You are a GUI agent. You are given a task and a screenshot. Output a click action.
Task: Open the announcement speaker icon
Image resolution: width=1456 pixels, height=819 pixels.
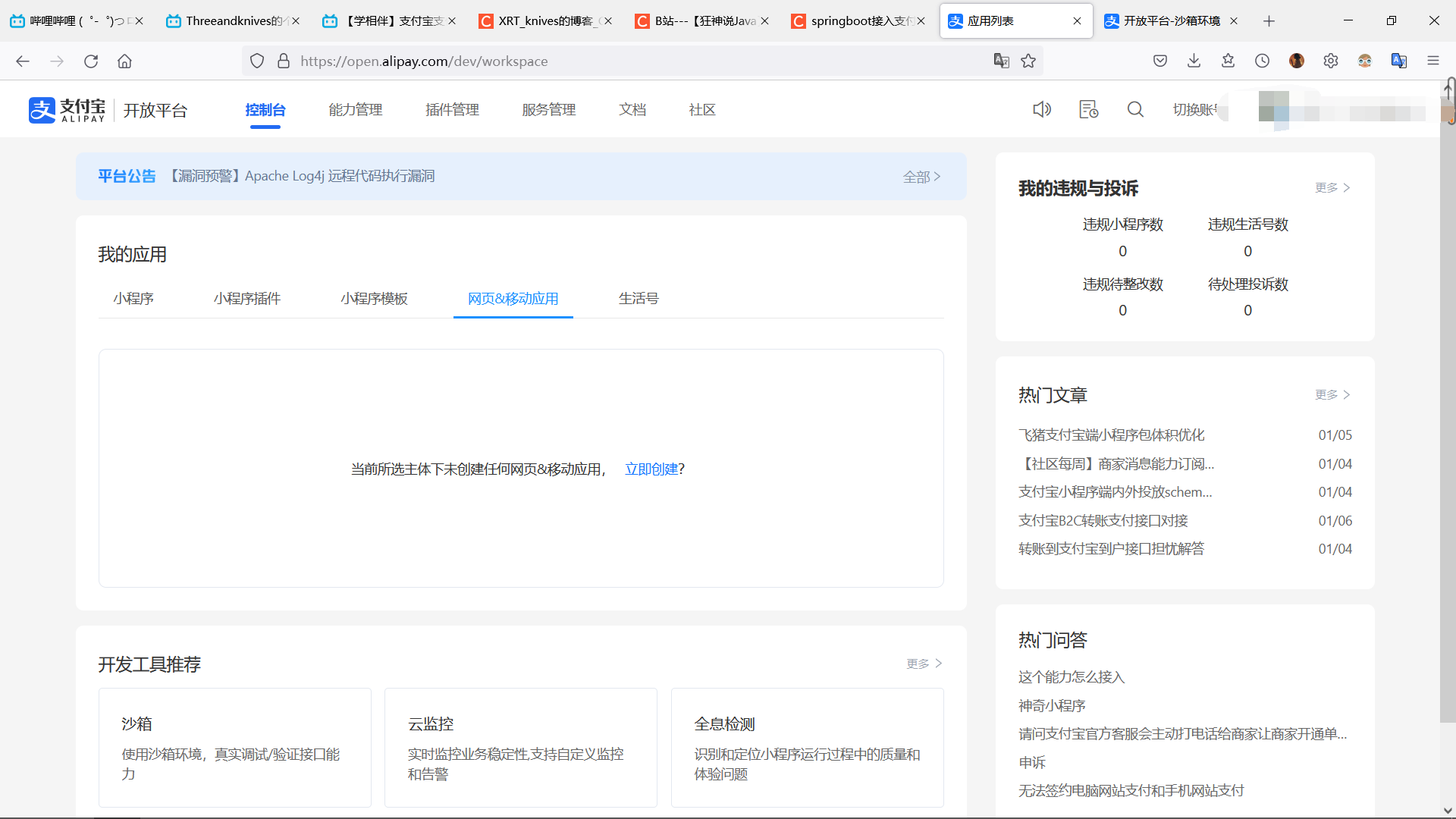pos(1042,109)
